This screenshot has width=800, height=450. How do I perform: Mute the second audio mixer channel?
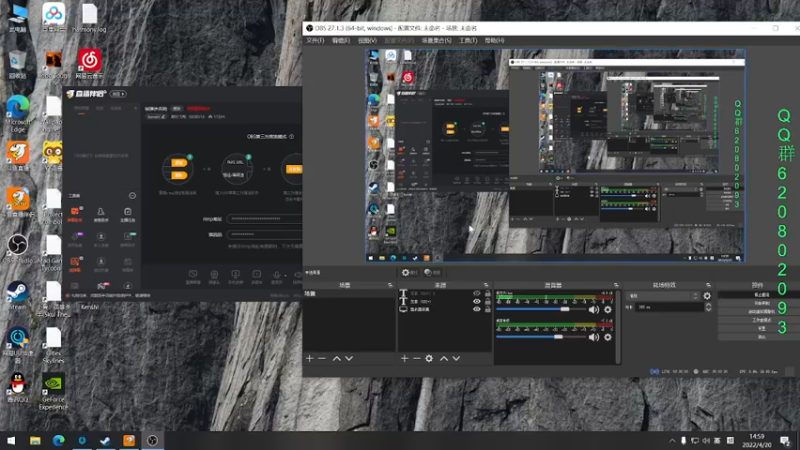594,337
